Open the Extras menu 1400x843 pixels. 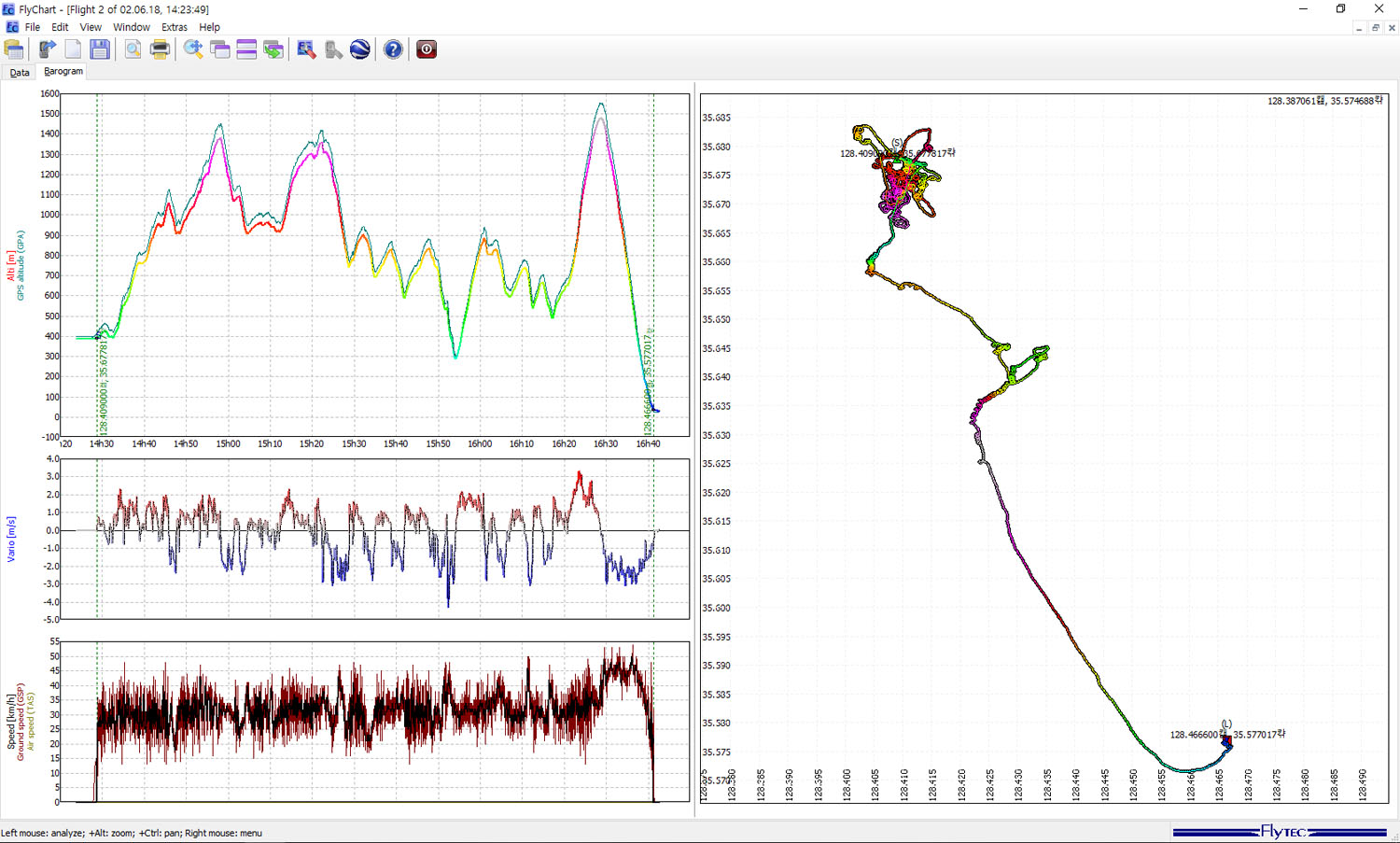(175, 27)
